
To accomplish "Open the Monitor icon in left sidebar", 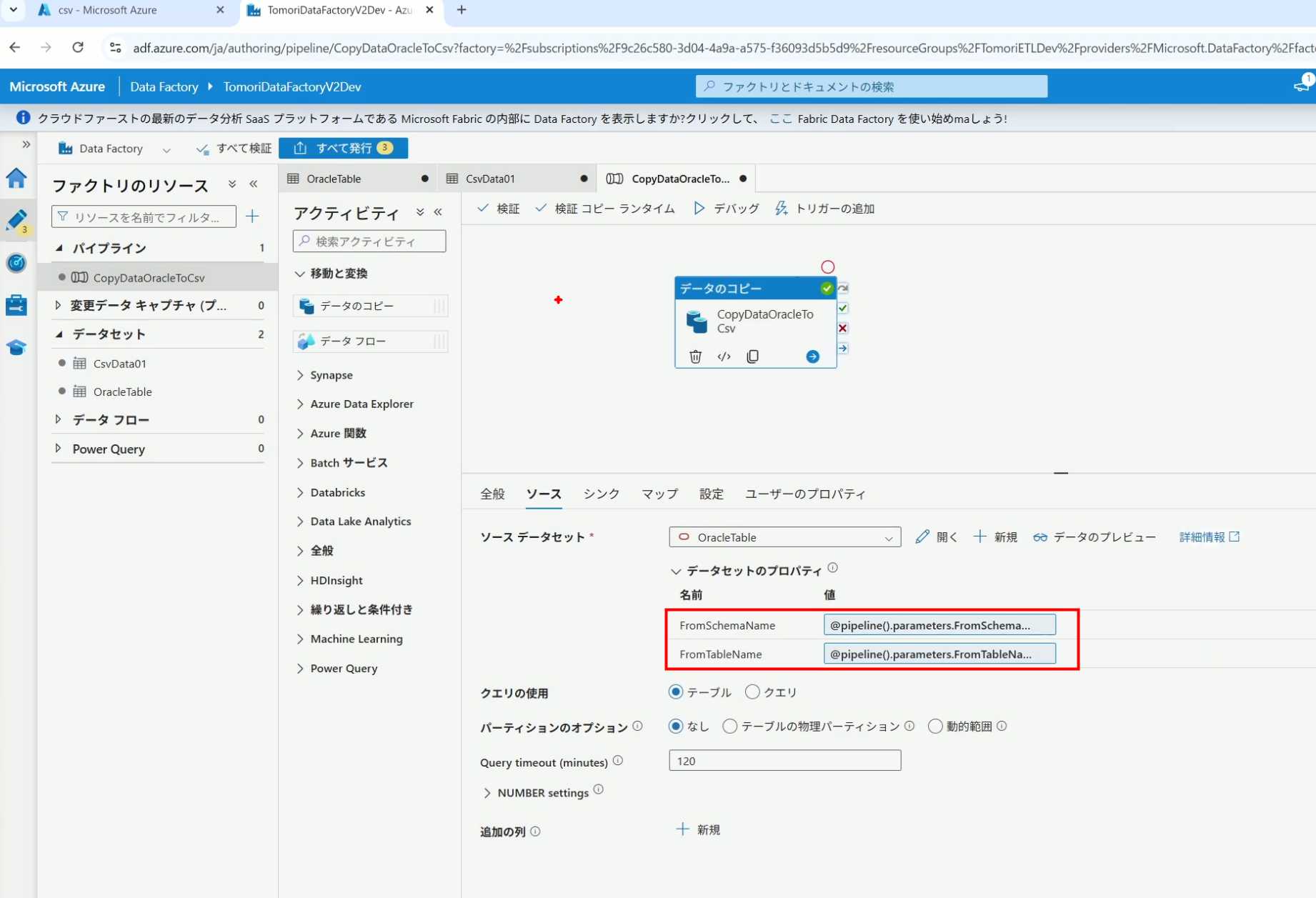I will [x=16, y=263].
